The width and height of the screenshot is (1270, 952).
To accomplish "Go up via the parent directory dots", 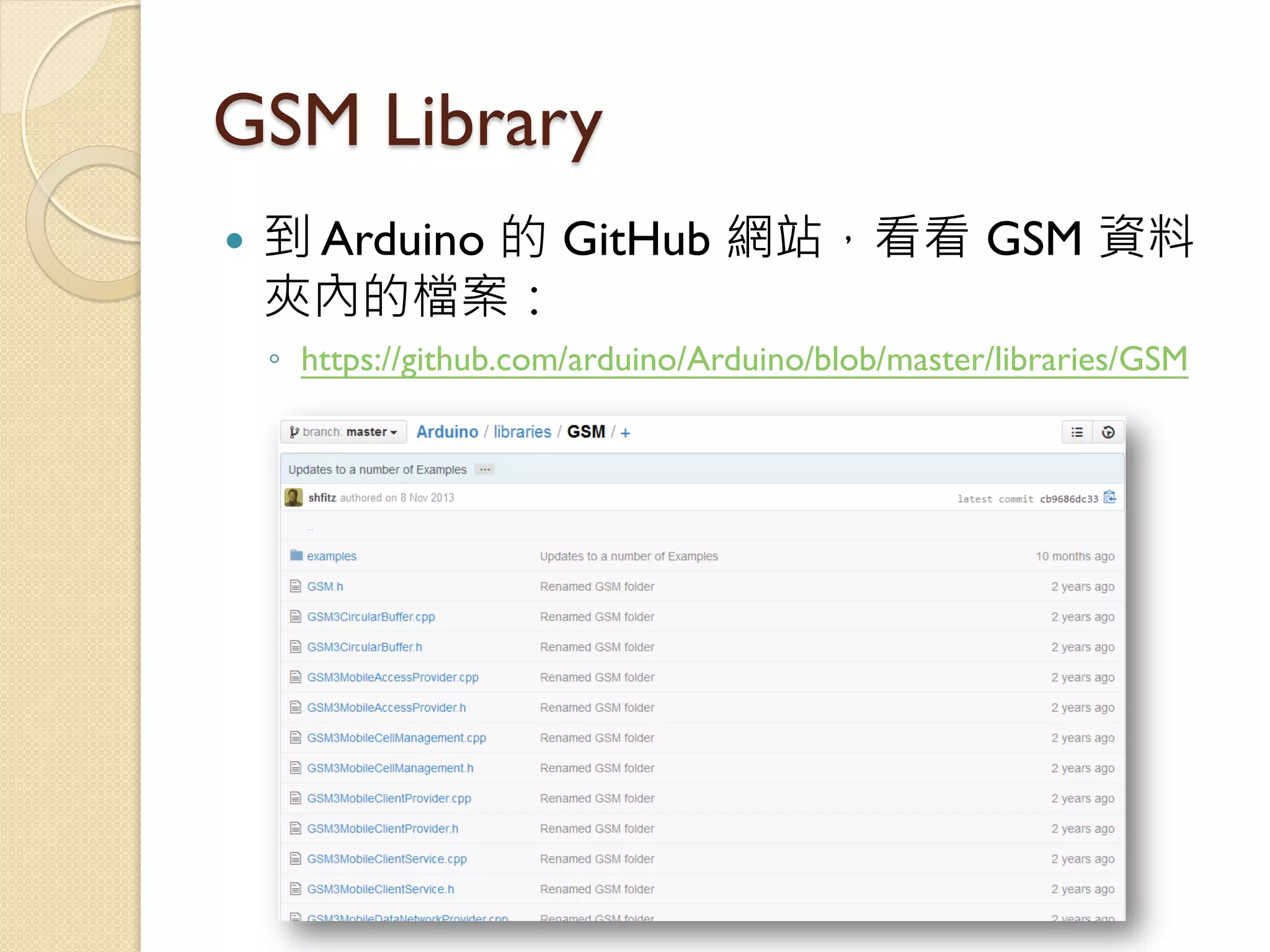I will click(x=311, y=529).
